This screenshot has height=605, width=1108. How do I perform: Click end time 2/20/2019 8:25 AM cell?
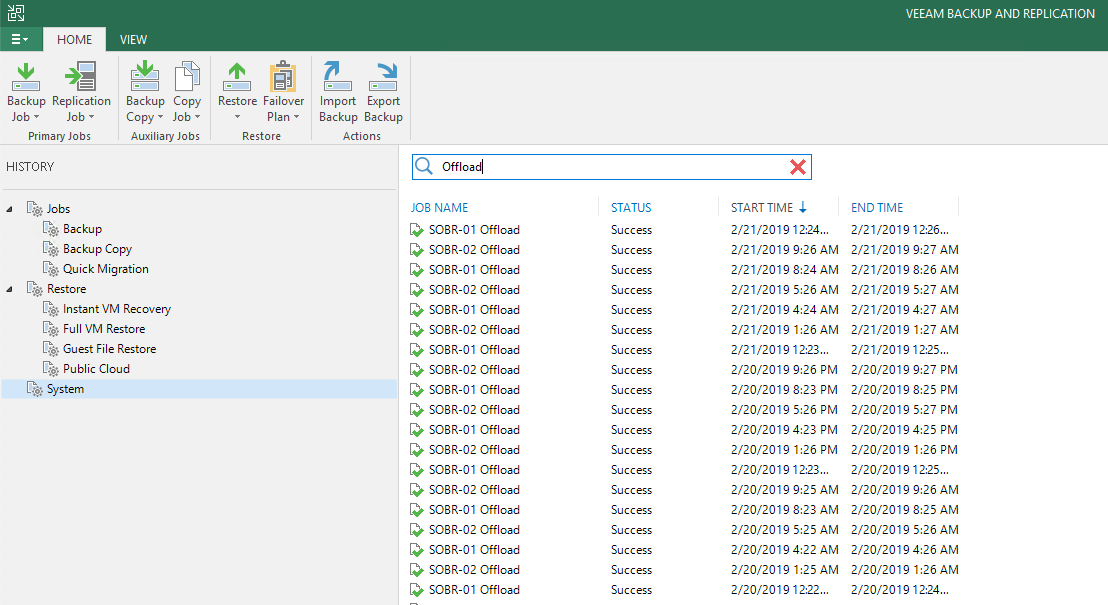click(x=904, y=510)
